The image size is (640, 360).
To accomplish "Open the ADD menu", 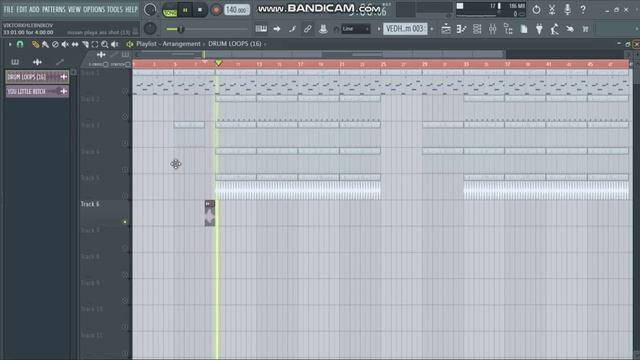I will pos(34,9).
